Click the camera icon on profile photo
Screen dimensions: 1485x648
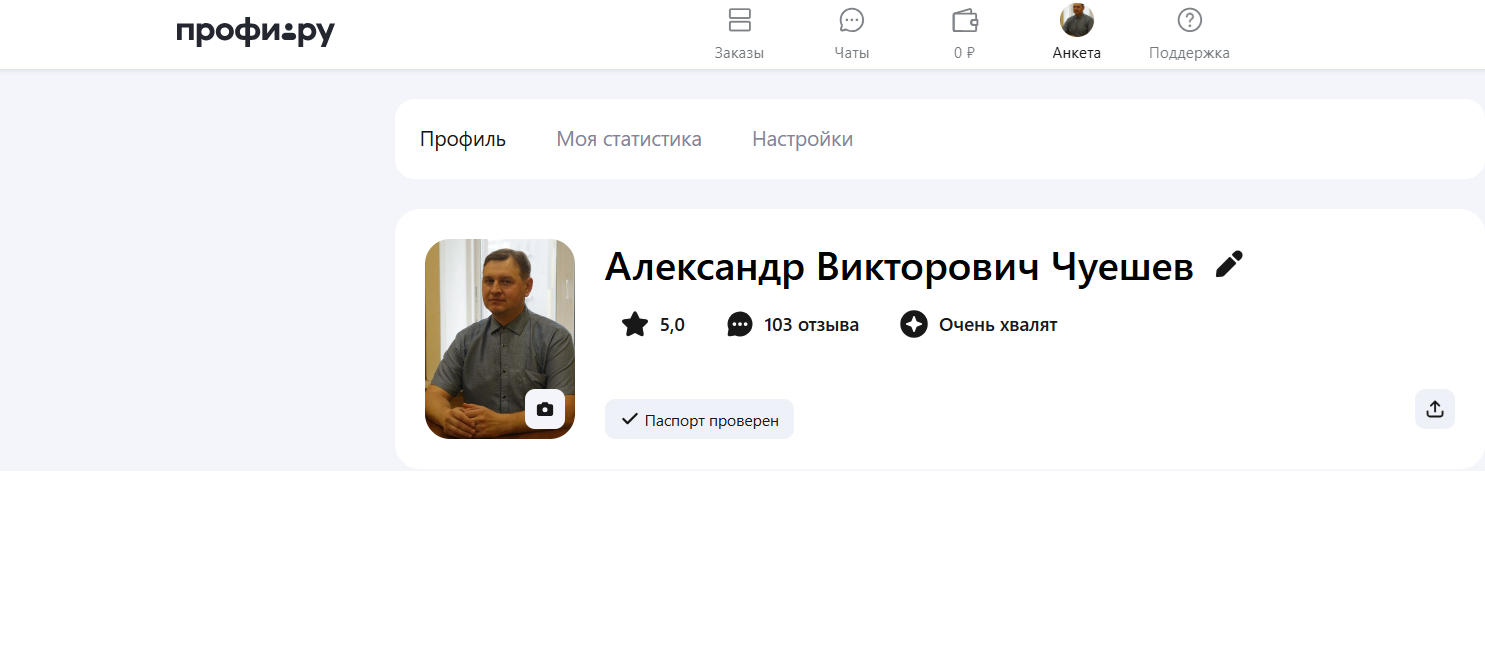point(545,409)
